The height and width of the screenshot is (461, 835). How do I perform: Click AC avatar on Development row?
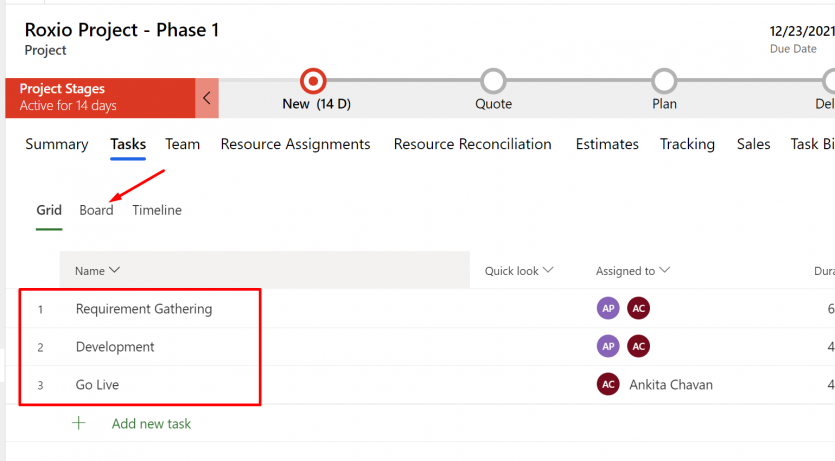638,346
